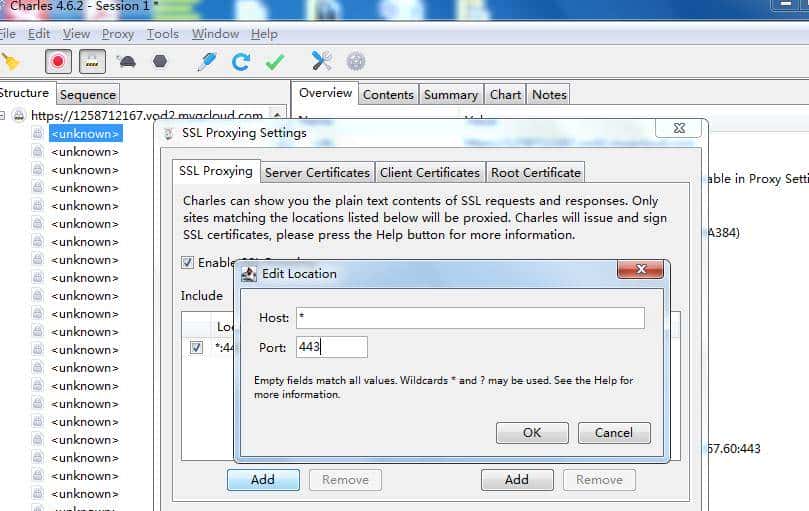This screenshot has width=809, height=511.
Task: Click the broom clear session icon
Action: click(x=10, y=62)
